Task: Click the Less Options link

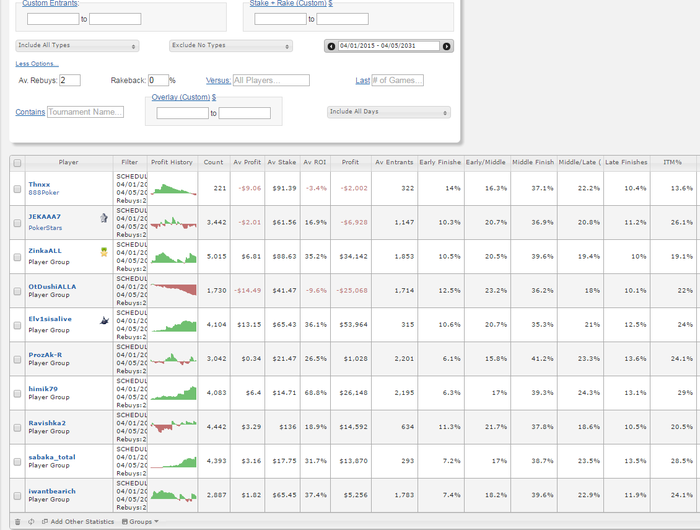Action: click(x=37, y=64)
